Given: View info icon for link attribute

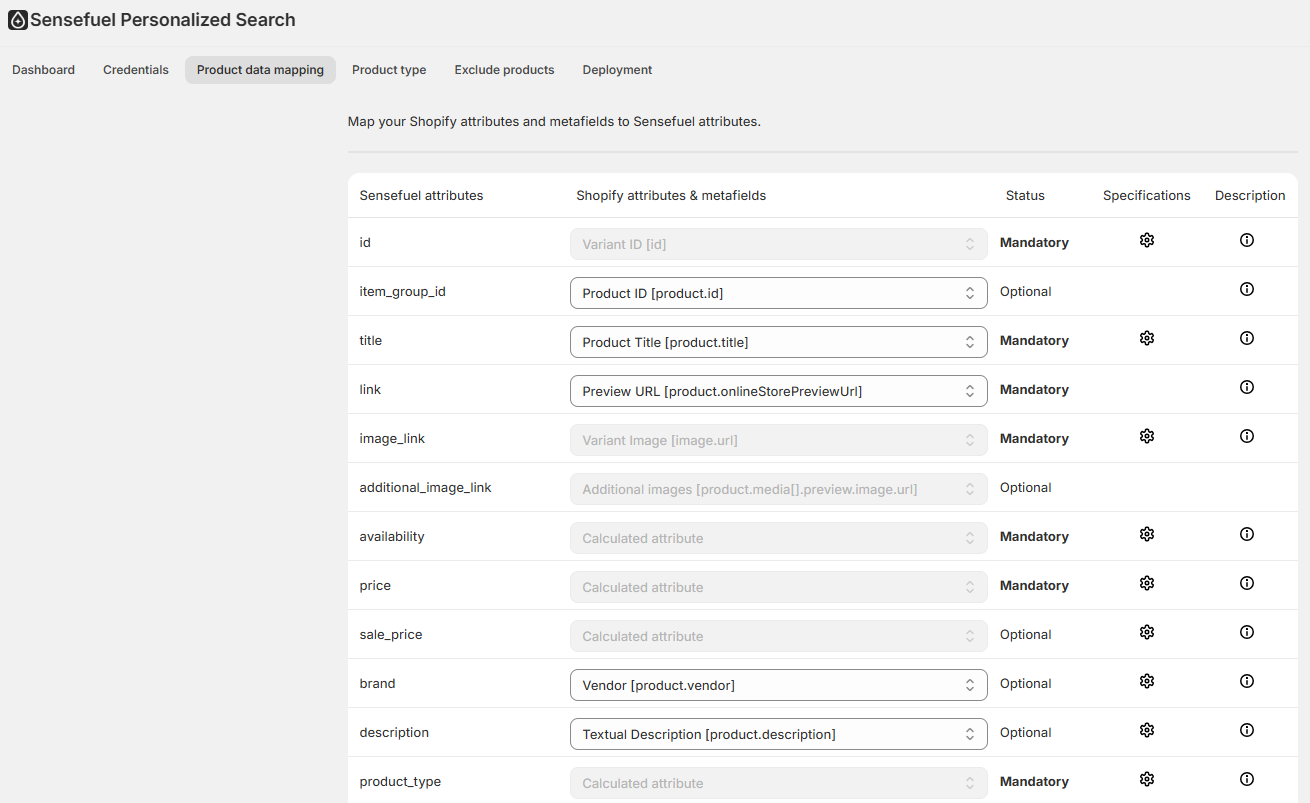Looking at the screenshot, I should (1246, 387).
